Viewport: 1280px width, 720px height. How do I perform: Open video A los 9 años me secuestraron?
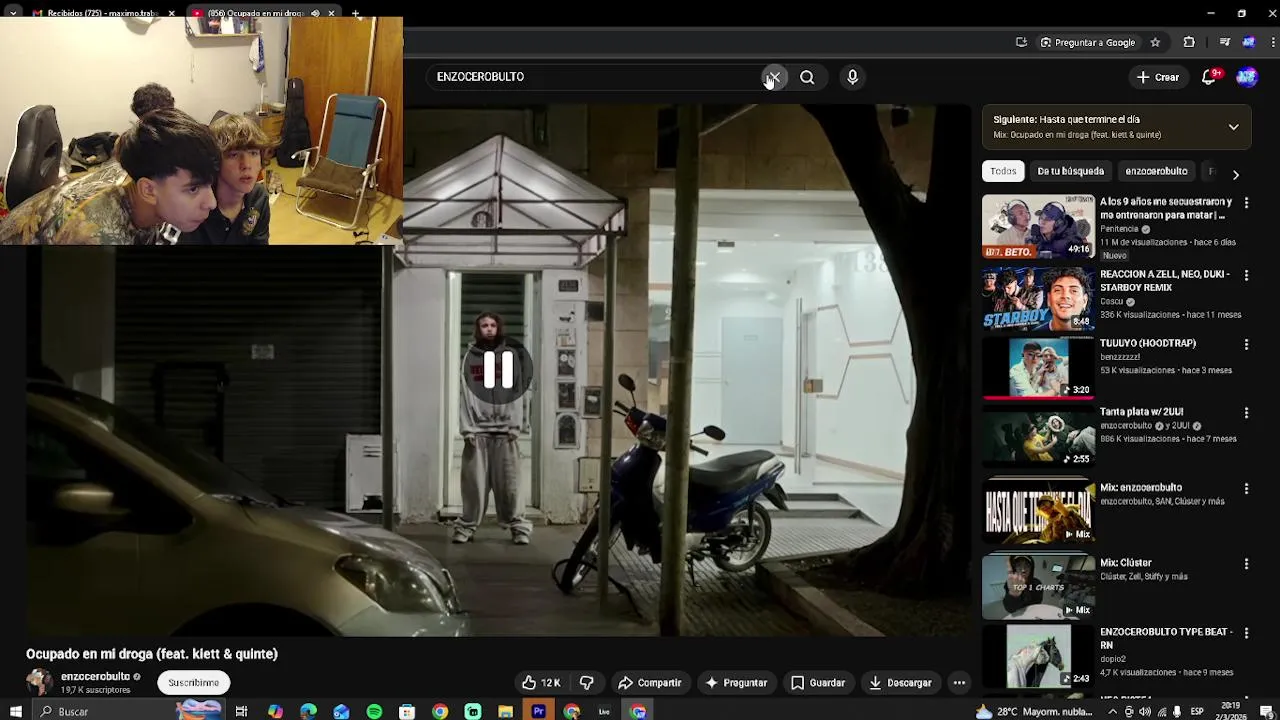click(x=1166, y=208)
